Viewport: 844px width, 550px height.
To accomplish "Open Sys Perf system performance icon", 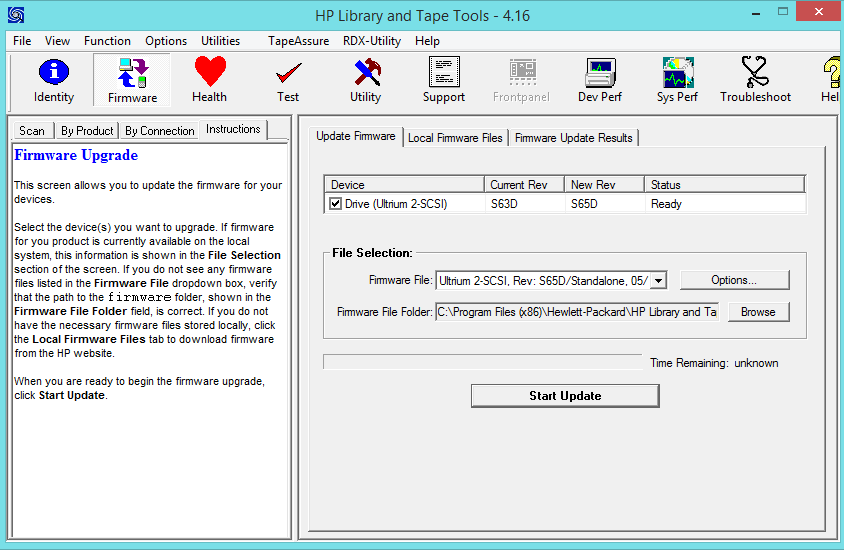I will 677,81.
